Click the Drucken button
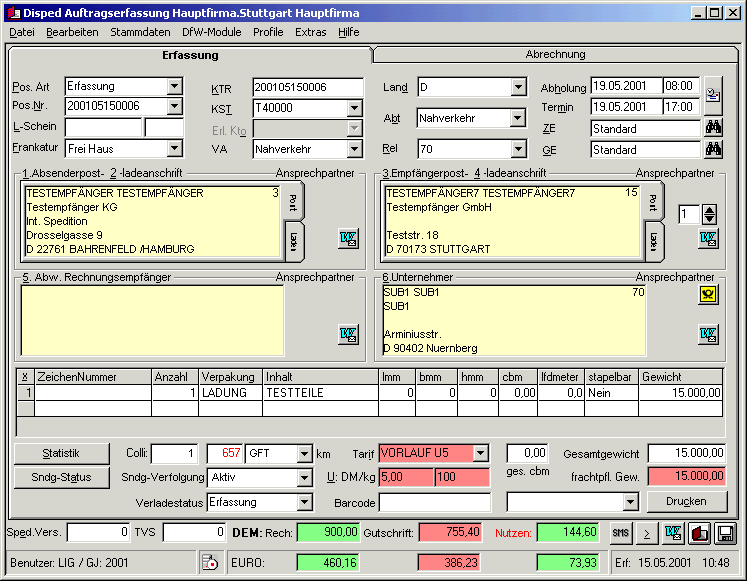The image size is (747, 581). click(x=685, y=501)
